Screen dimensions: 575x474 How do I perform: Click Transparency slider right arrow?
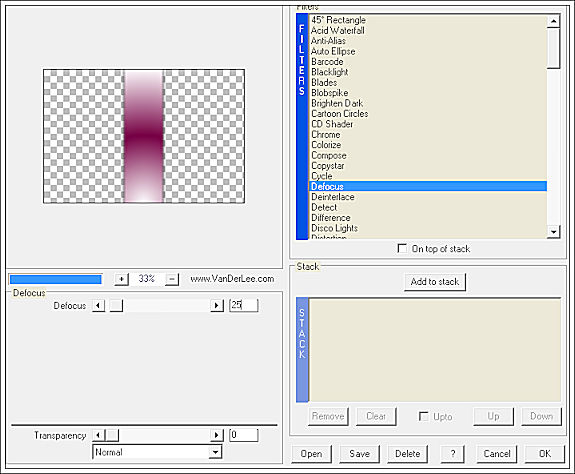217,435
